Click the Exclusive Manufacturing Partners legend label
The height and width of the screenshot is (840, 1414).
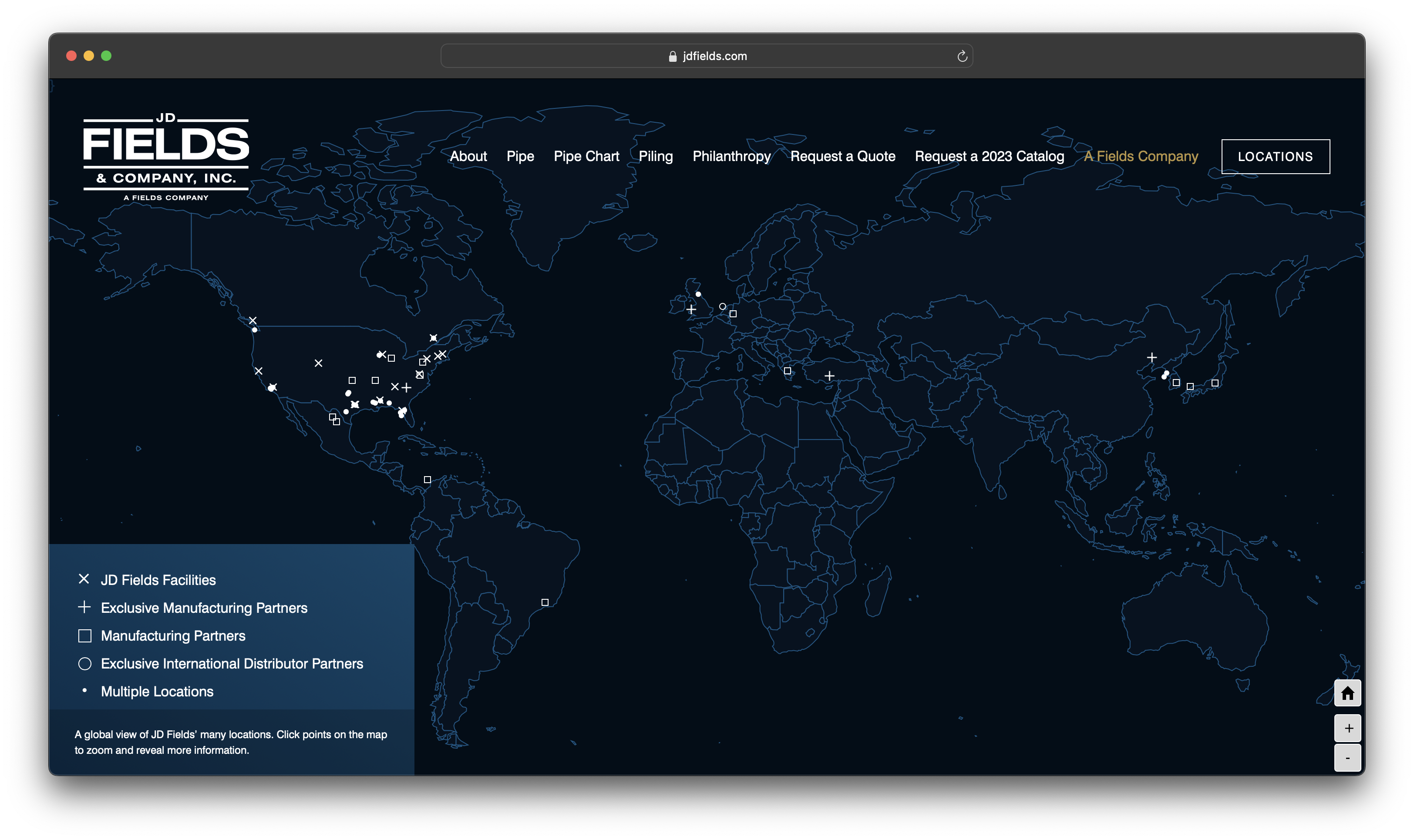click(204, 607)
